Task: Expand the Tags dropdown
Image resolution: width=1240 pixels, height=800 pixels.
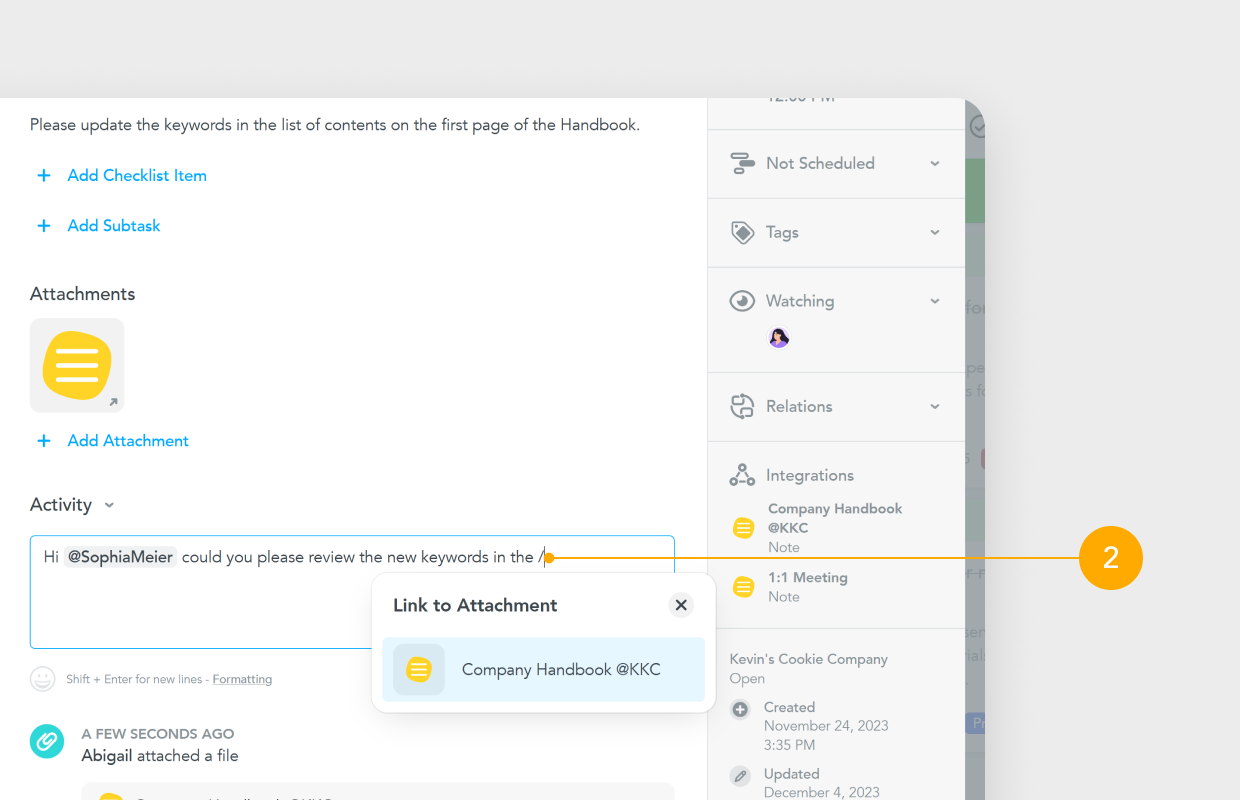Action: tap(935, 232)
